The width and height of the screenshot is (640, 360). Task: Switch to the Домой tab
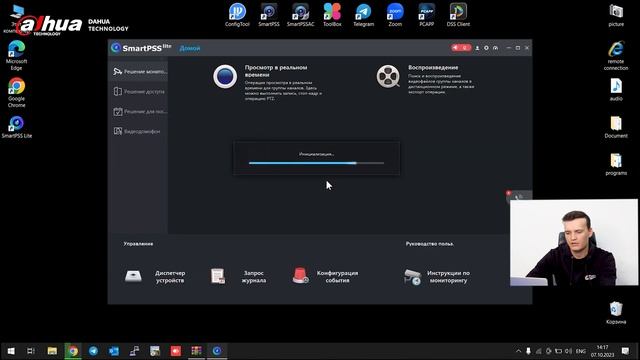(190, 48)
